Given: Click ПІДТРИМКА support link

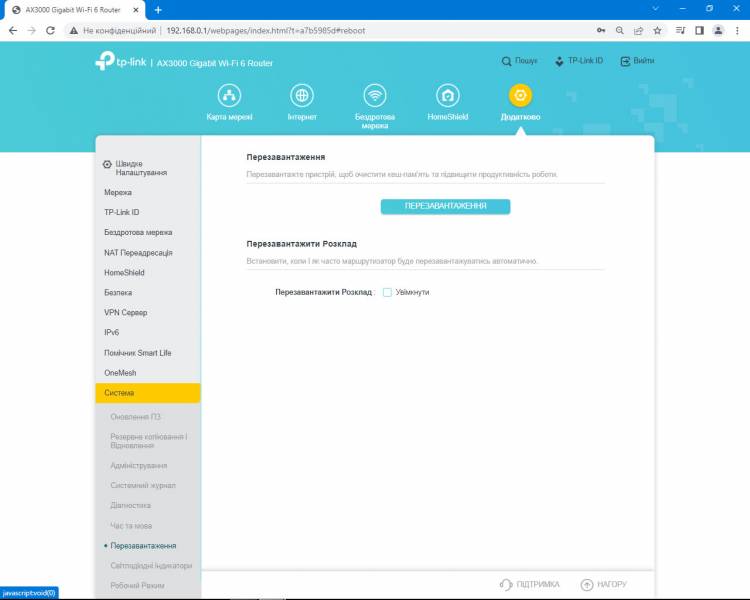Looking at the screenshot, I should point(529,584).
